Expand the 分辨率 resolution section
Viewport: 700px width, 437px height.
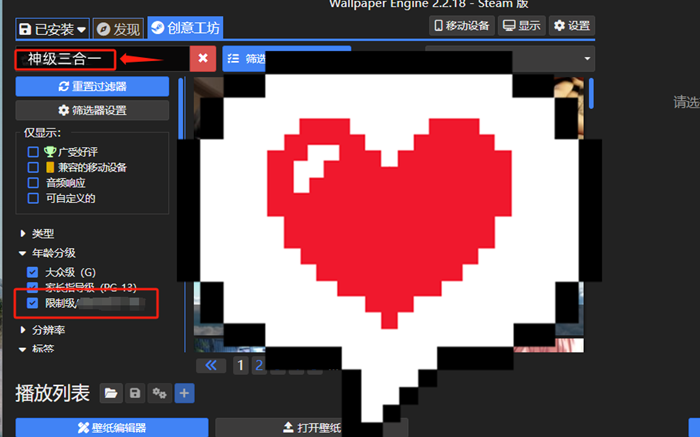(24, 329)
